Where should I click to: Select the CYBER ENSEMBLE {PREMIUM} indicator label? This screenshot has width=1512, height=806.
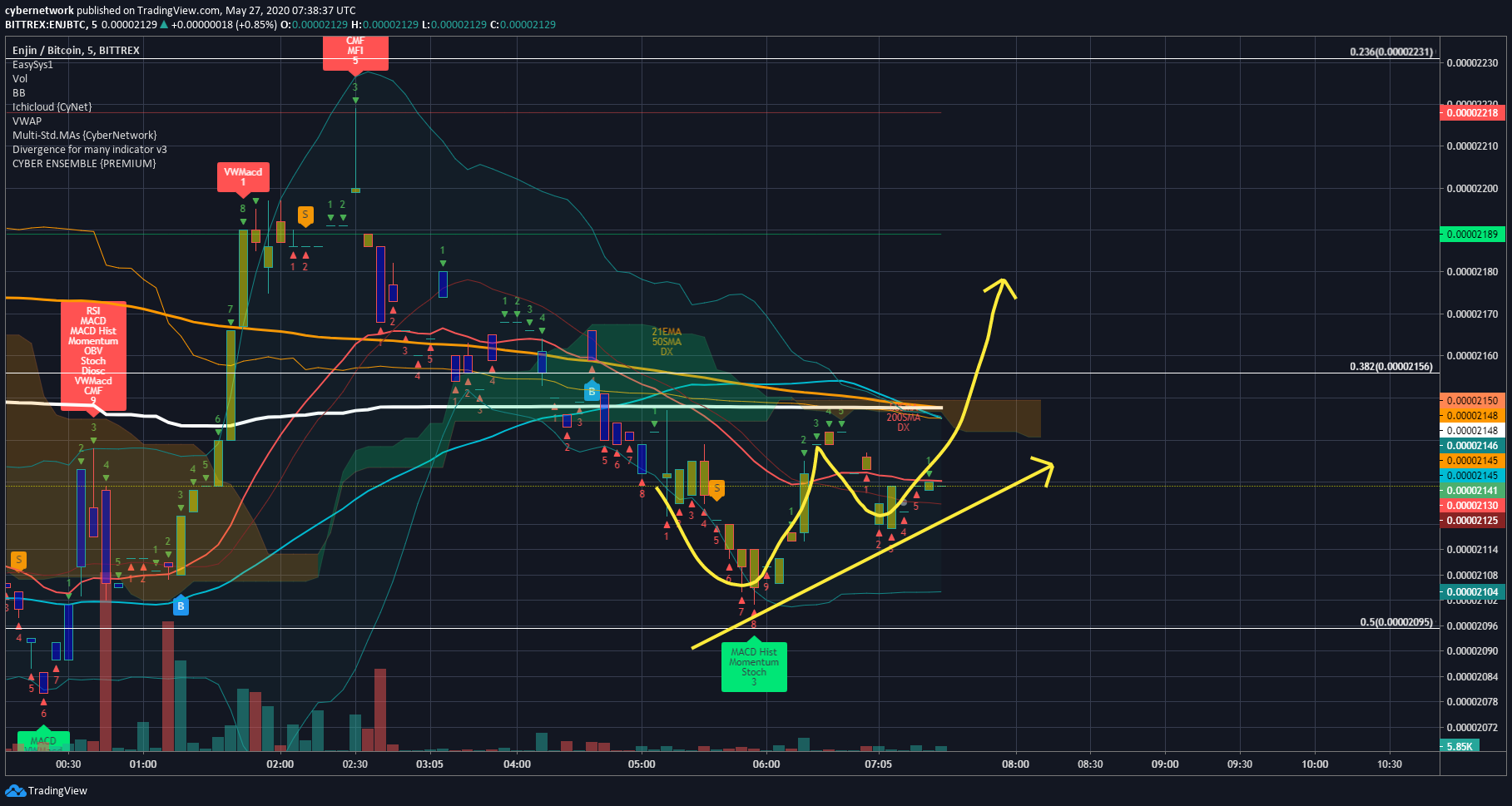(84, 164)
